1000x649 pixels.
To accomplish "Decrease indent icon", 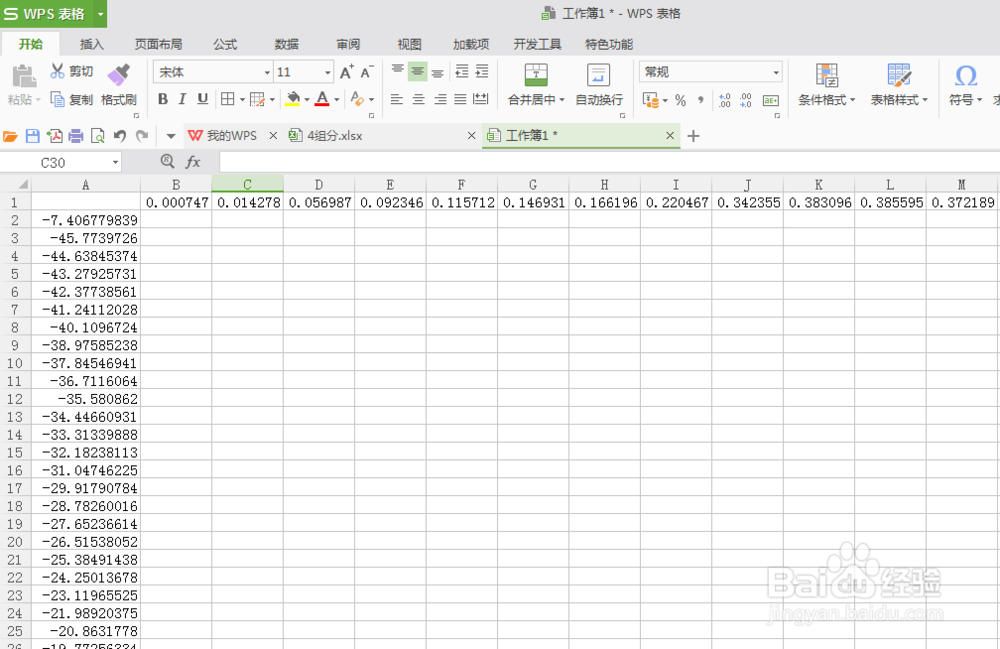I will click(x=462, y=71).
